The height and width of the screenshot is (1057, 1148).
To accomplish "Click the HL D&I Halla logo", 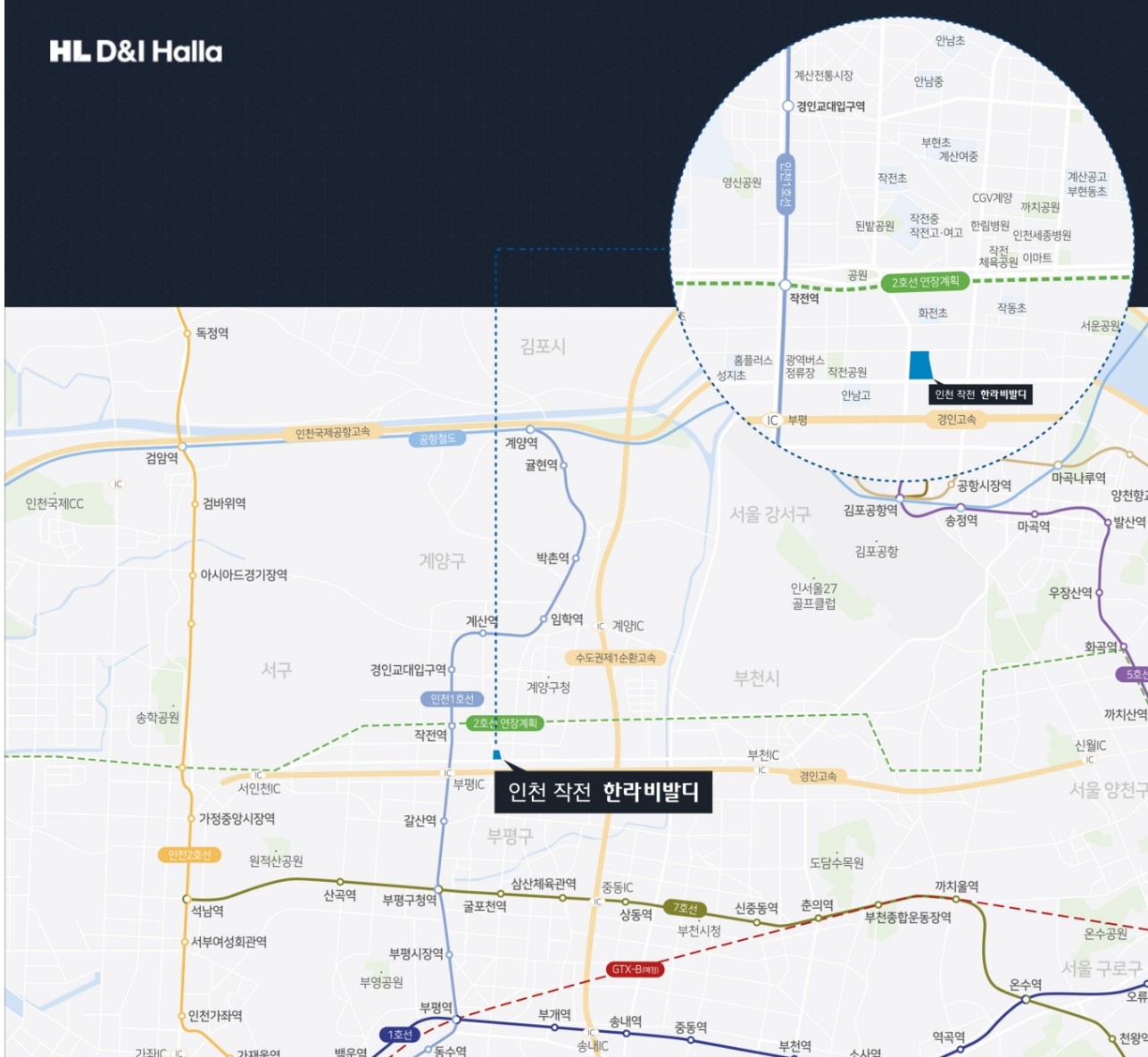I will [136, 52].
